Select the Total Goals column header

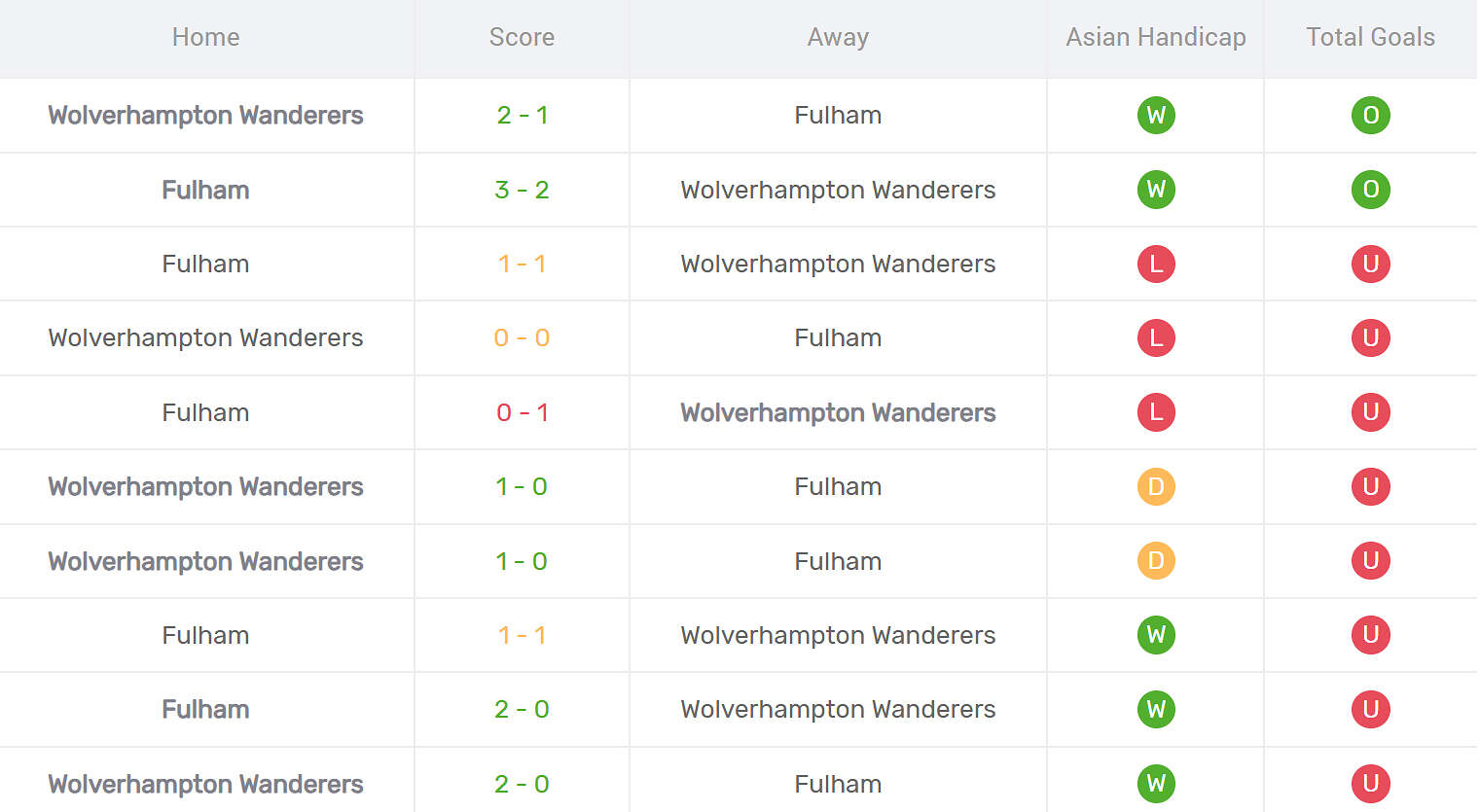pyautogui.click(x=1370, y=37)
